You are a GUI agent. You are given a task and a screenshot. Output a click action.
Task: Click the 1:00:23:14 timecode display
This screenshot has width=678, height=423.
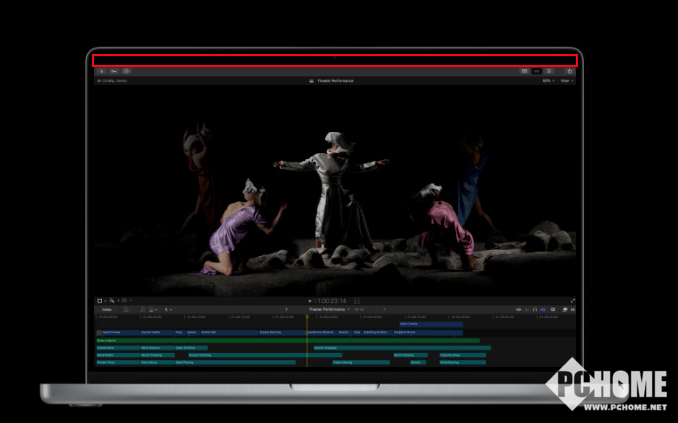[332, 300]
